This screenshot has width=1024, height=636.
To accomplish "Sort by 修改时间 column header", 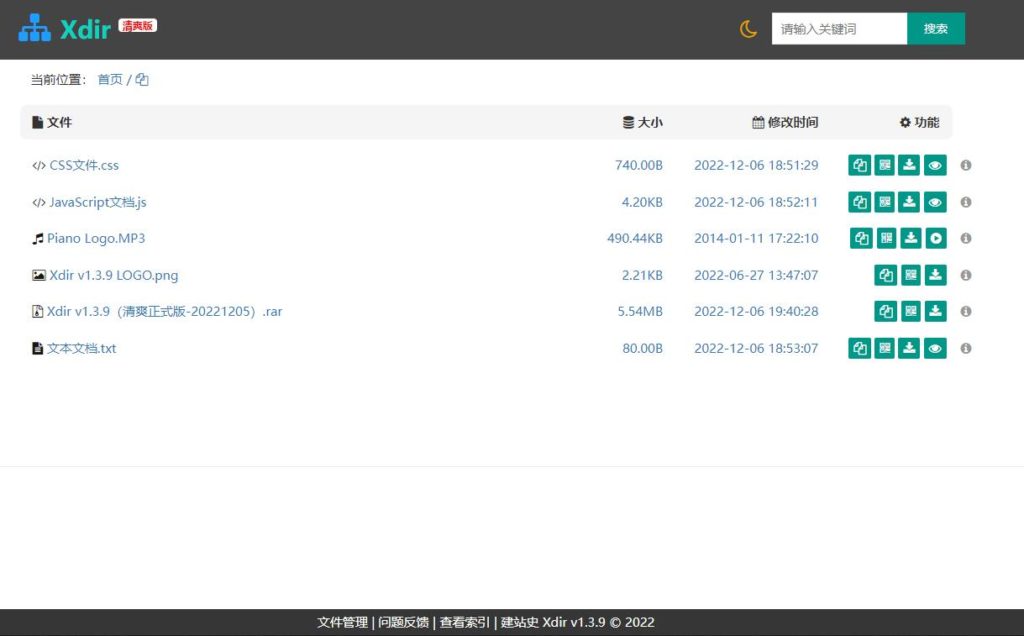I will pos(785,122).
